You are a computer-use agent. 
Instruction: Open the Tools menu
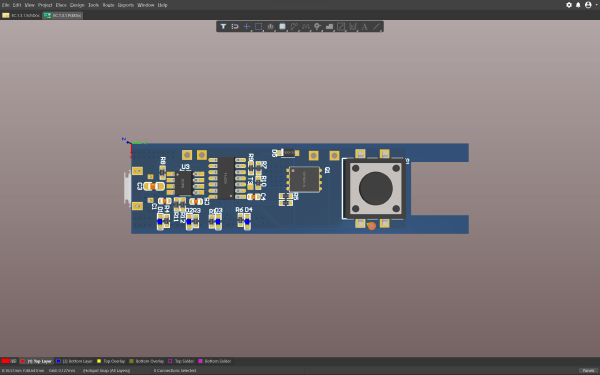[93, 5]
